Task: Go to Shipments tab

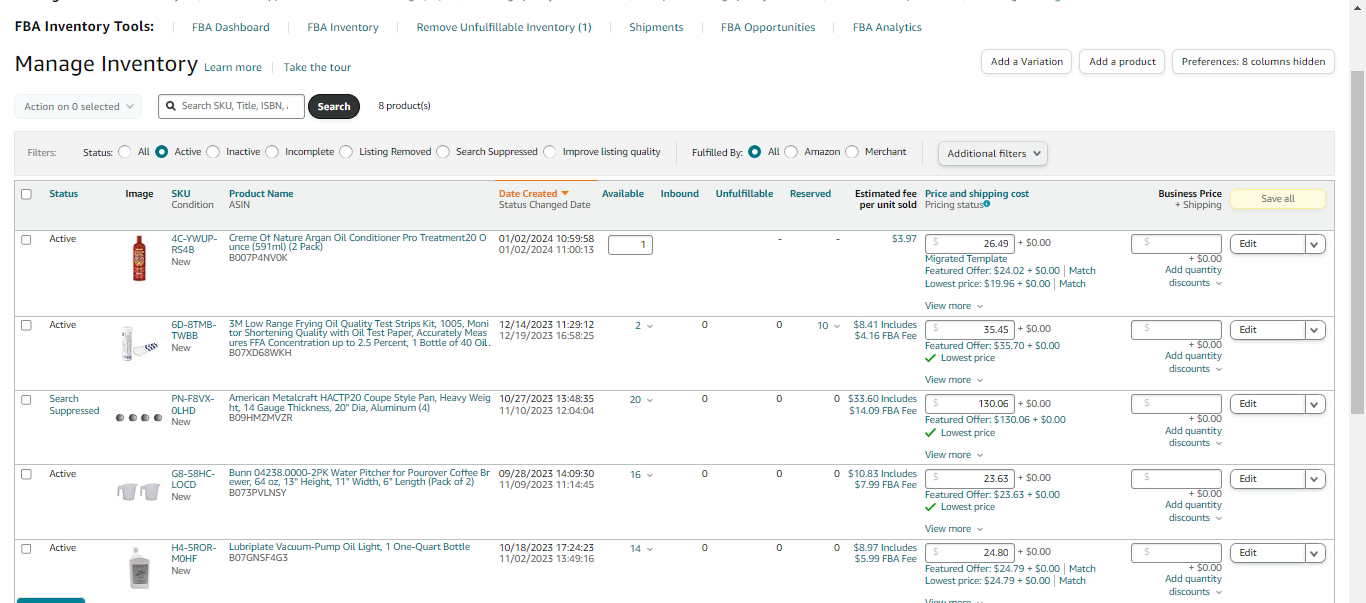Action: (x=656, y=28)
